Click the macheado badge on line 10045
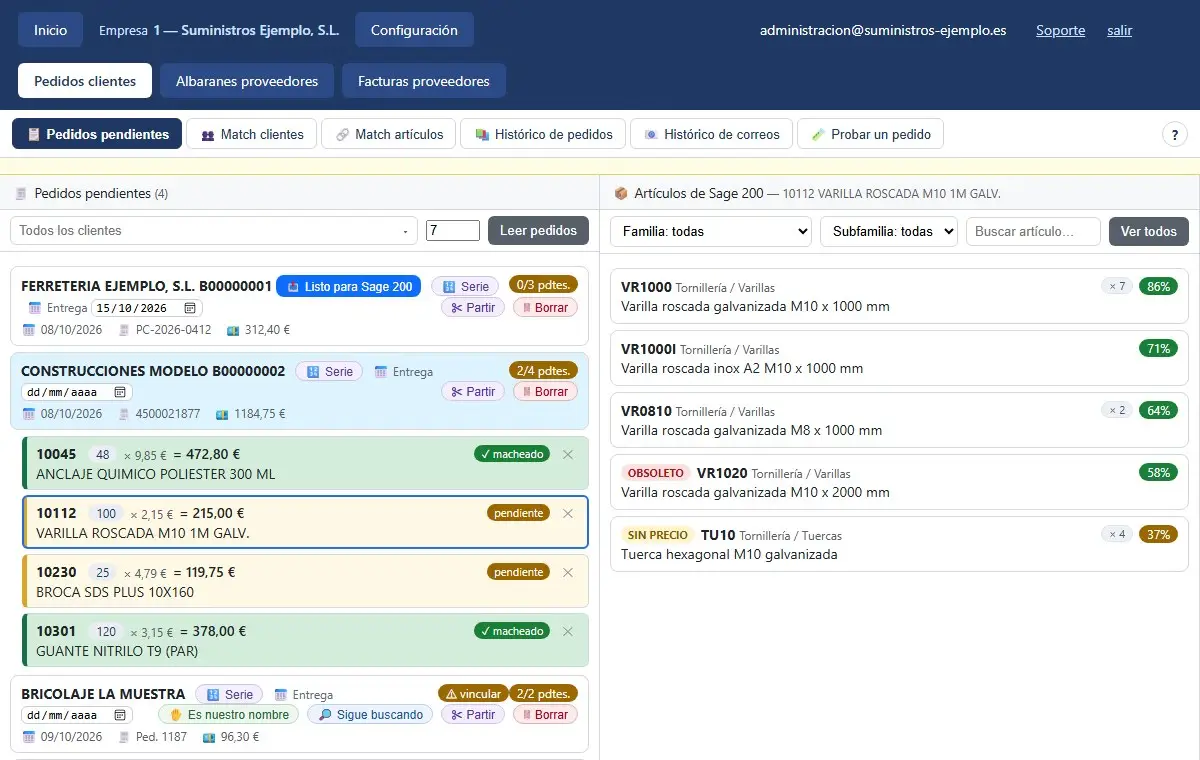This screenshot has height=760, width=1200. pyautogui.click(x=512, y=454)
